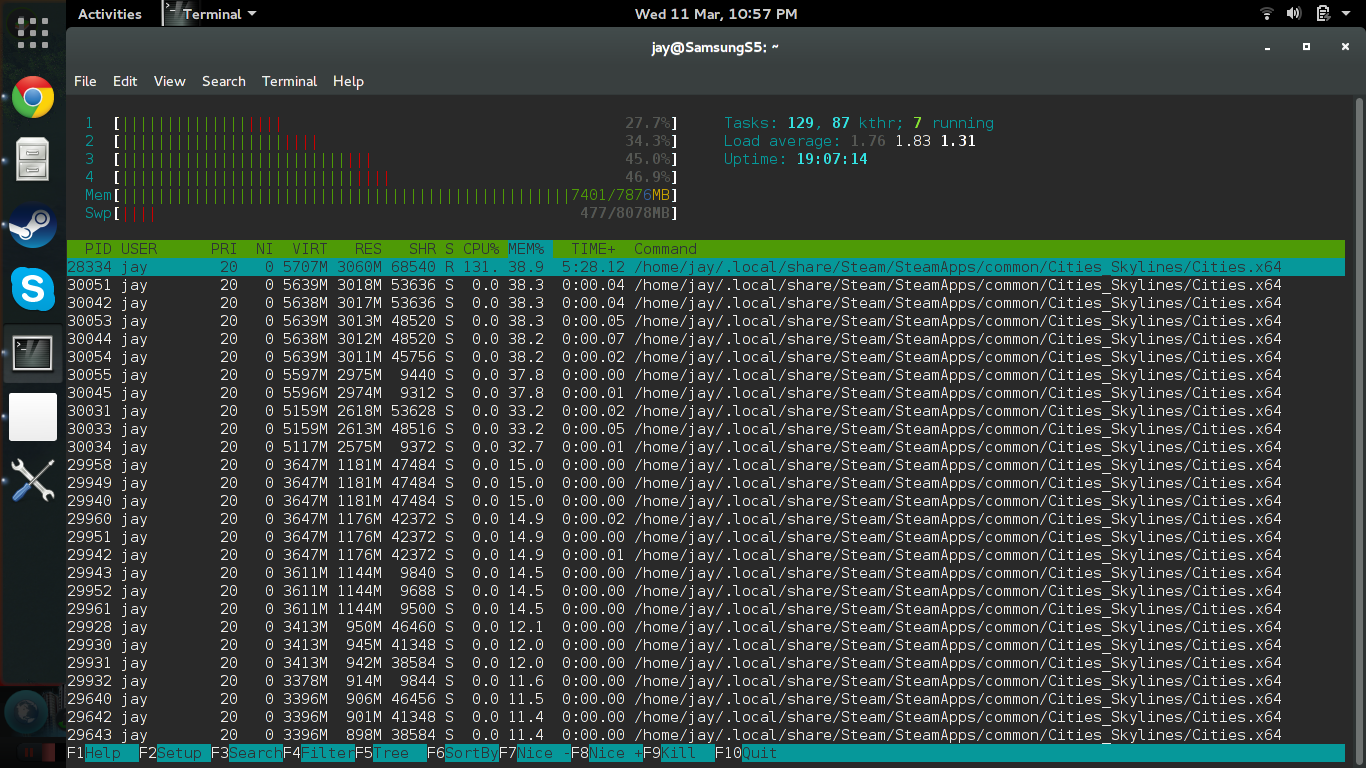Click the jay@SamsungS5 window title
Screen dimensions: 1366x768
point(715,47)
